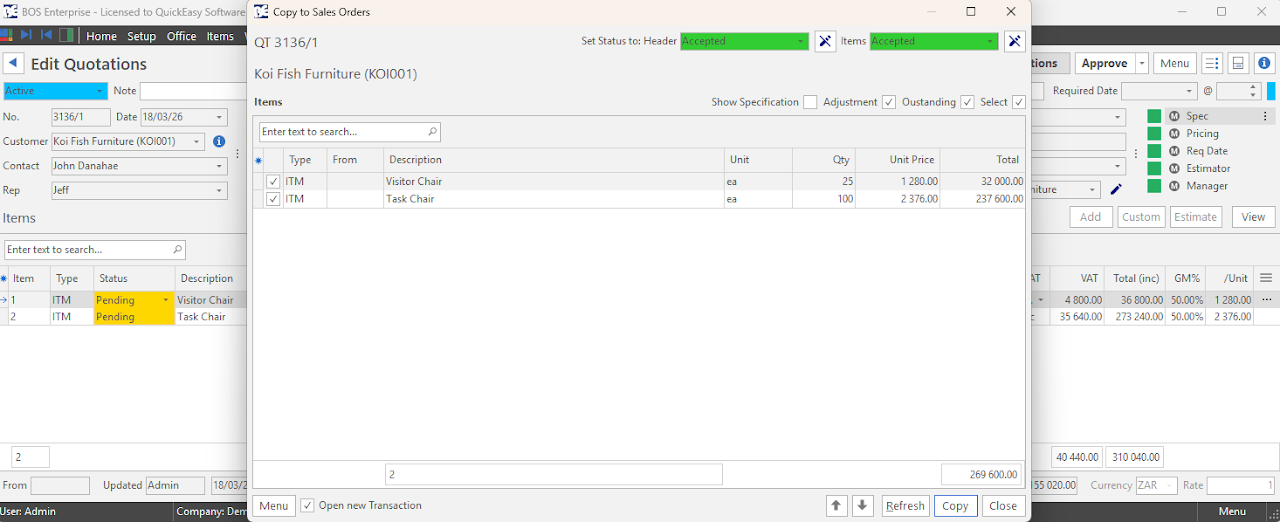Click the layout panel icon in Quotations header
This screenshot has width=1280, height=522.
1238,63
